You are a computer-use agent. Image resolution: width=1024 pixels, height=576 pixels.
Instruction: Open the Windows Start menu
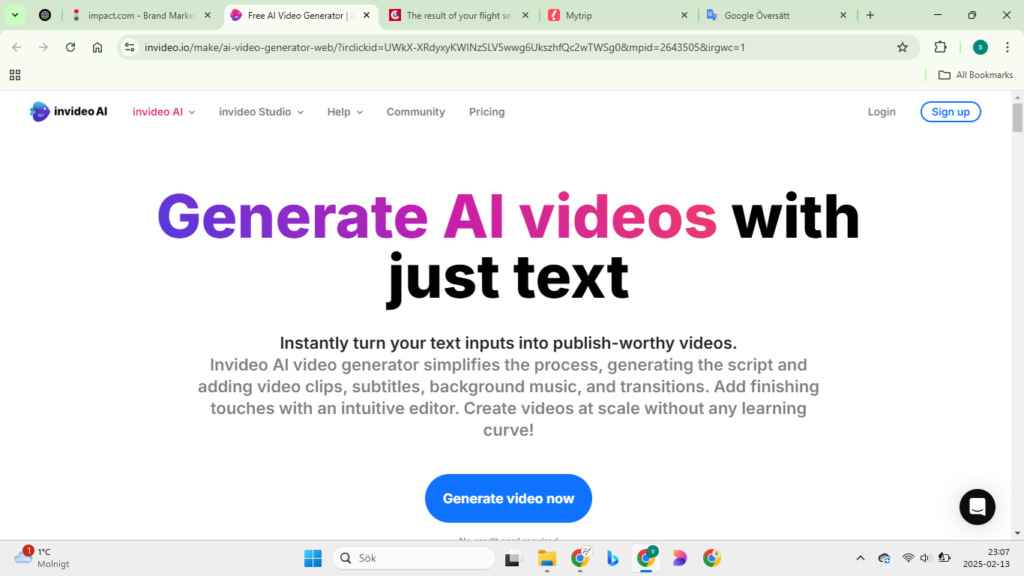313,558
